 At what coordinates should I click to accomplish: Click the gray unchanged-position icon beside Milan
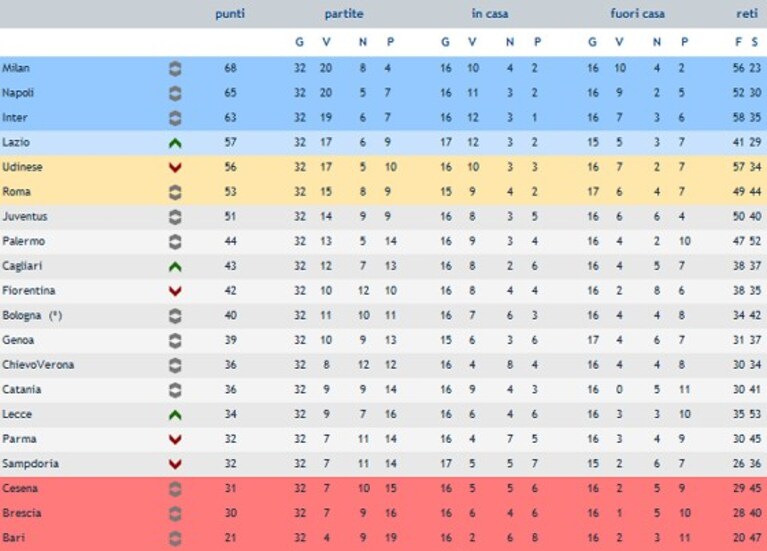[175, 69]
